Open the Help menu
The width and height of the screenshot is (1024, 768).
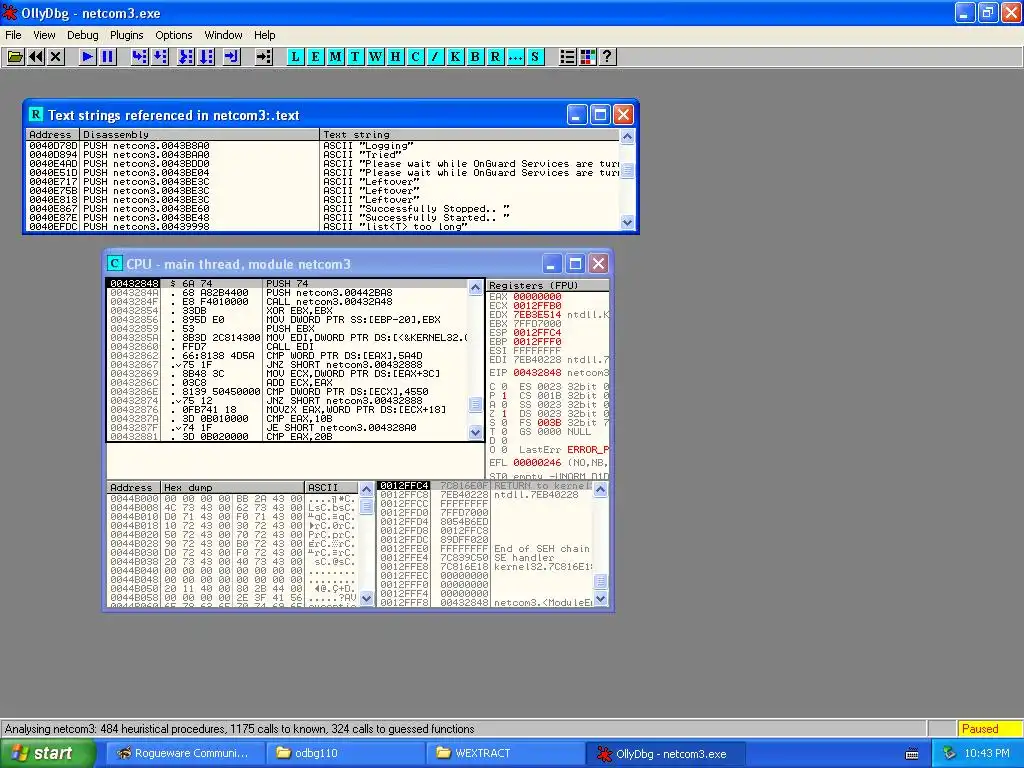pos(264,35)
